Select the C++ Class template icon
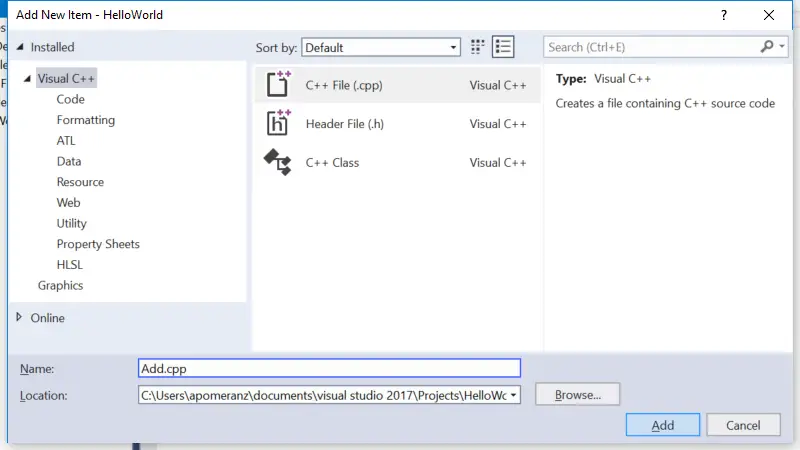This screenshot has width=800, height=450. point(278,162)
